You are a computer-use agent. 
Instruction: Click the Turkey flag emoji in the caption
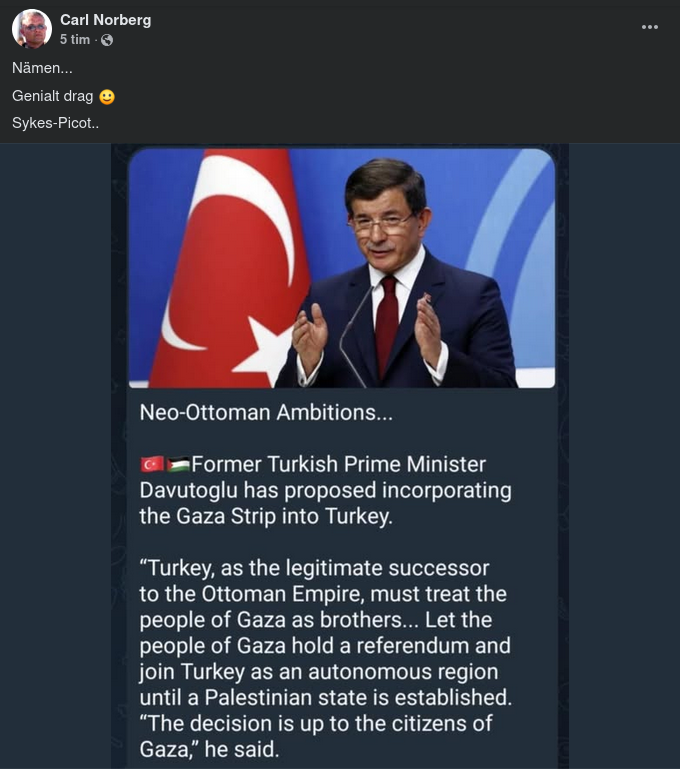click(152, 465)
